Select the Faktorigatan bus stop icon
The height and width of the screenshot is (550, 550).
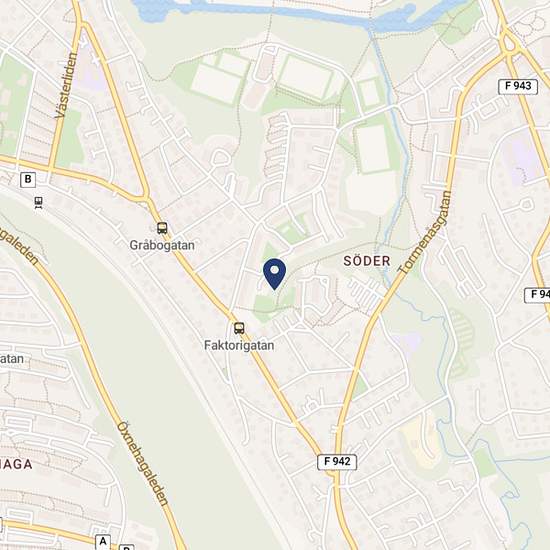[239, 328]
